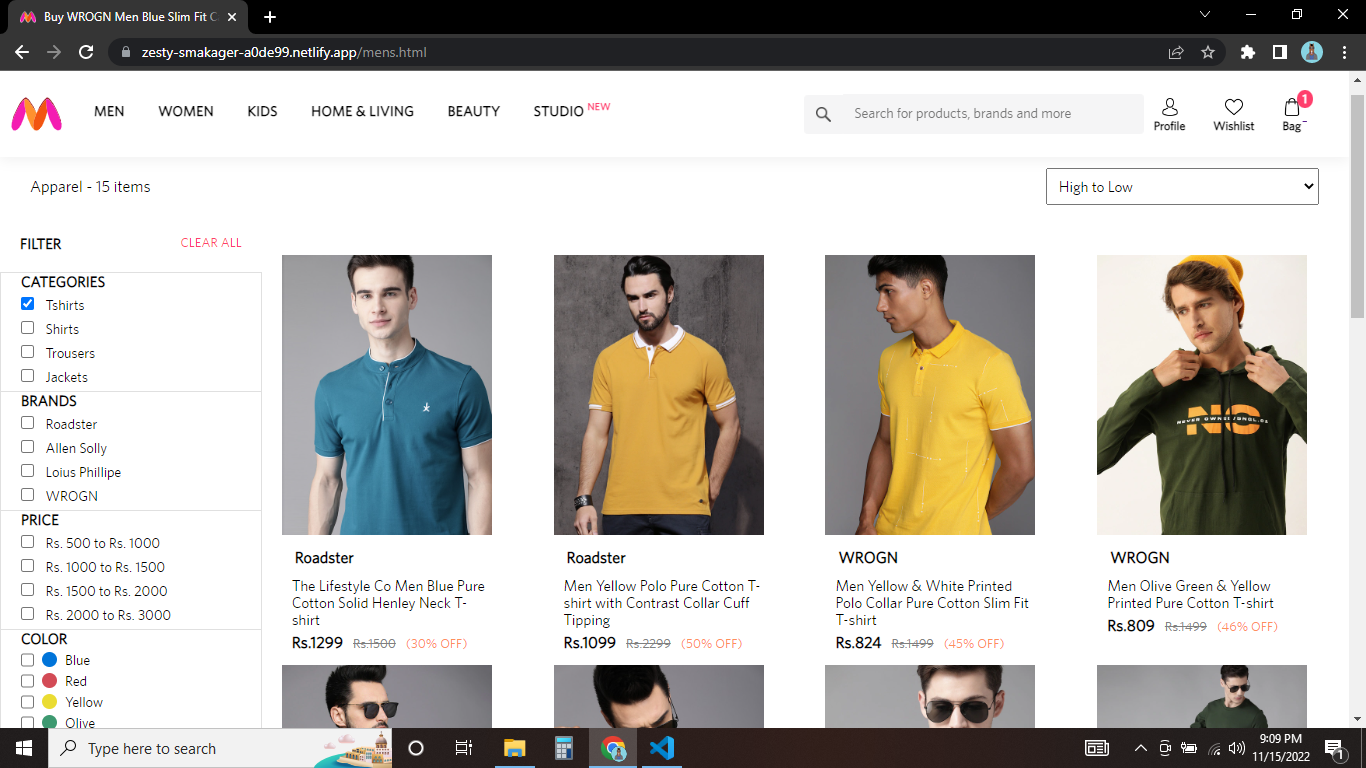Check Rs. 2000 to Rs. 3000 price filter
The image size is (1366, 768).
pyautogui.click(x=28, y=614)
